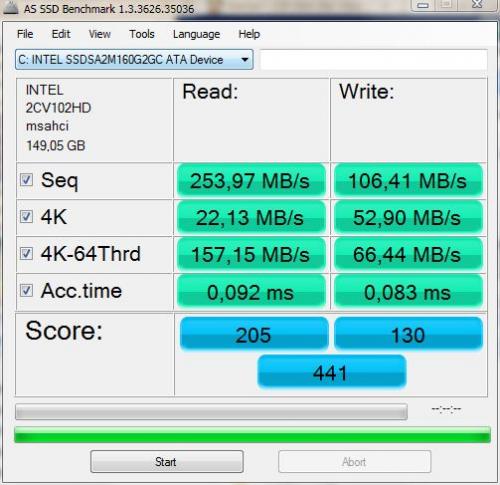This screenshot has width=500, height=485.
Task: Expand the drive selection dropdown arrow
Action: click(245, 60)
